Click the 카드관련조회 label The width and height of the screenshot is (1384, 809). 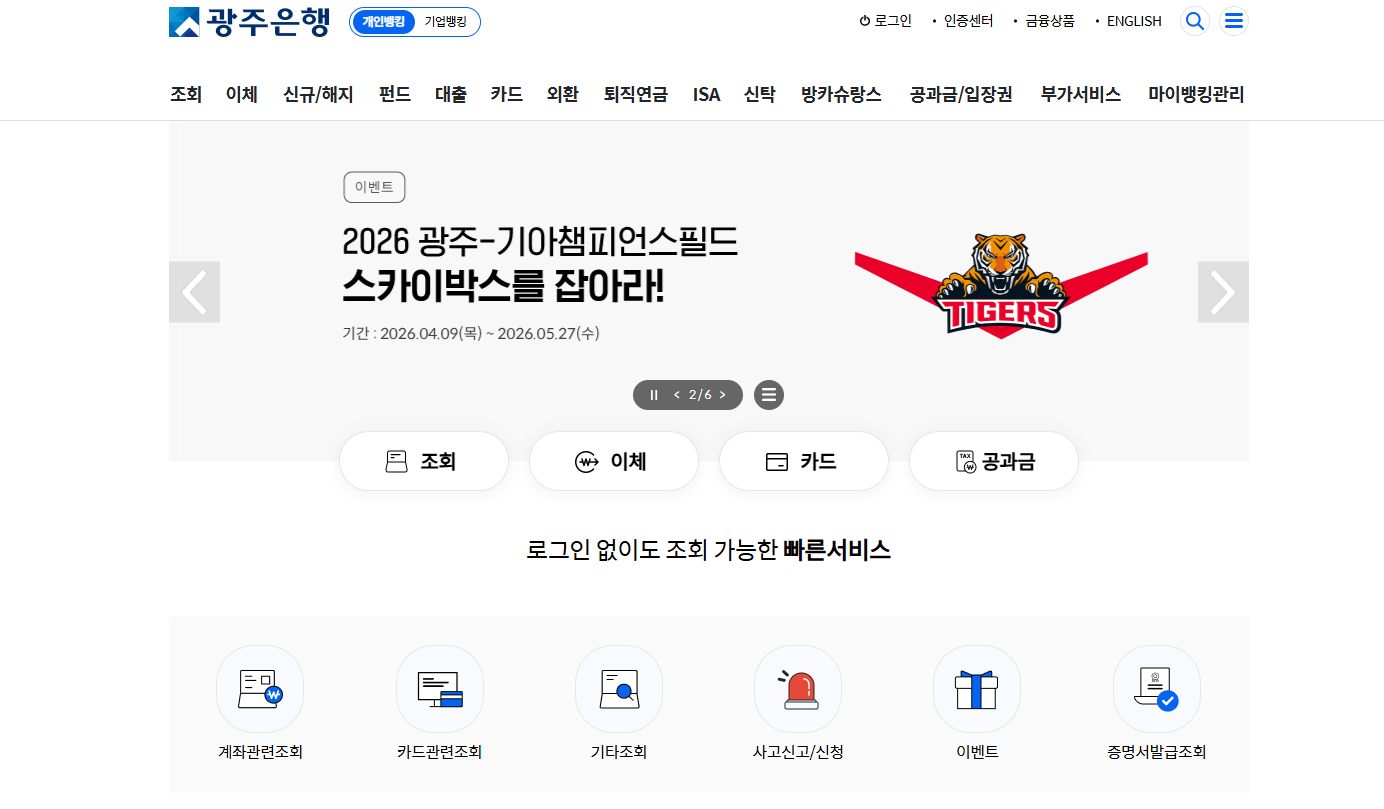point(440,752)
